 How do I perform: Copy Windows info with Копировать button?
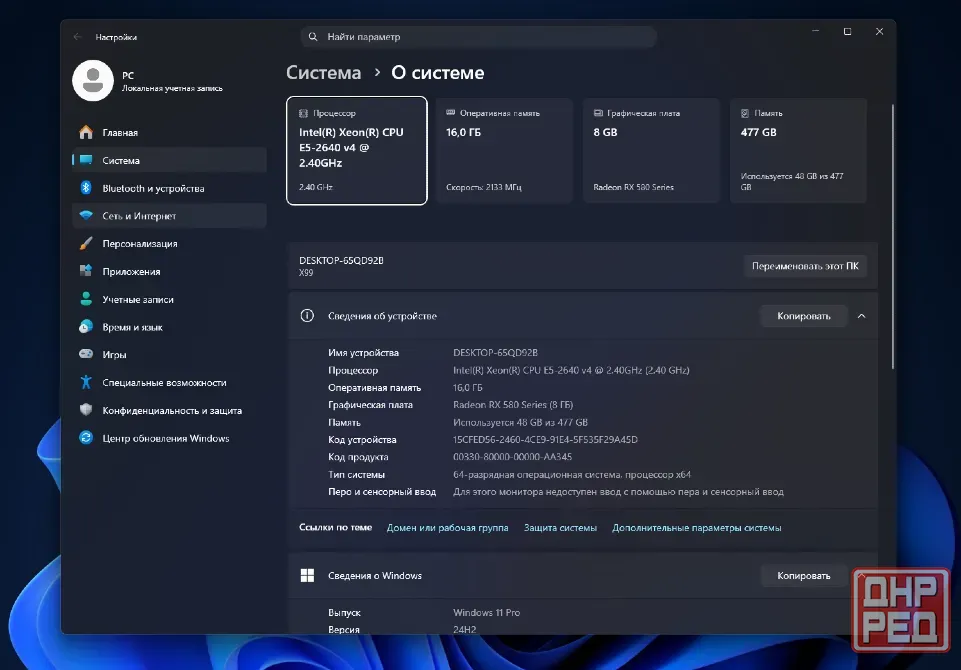point(803,576)
